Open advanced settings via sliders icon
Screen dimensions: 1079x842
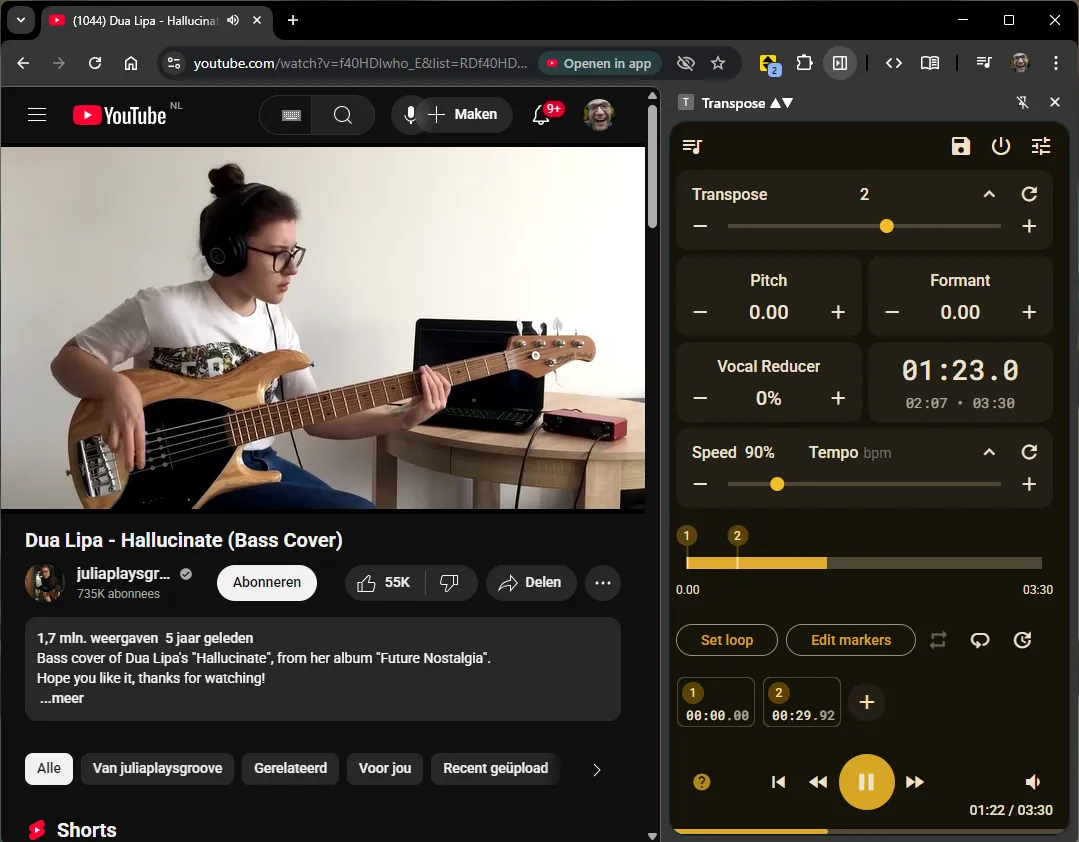1041,146
